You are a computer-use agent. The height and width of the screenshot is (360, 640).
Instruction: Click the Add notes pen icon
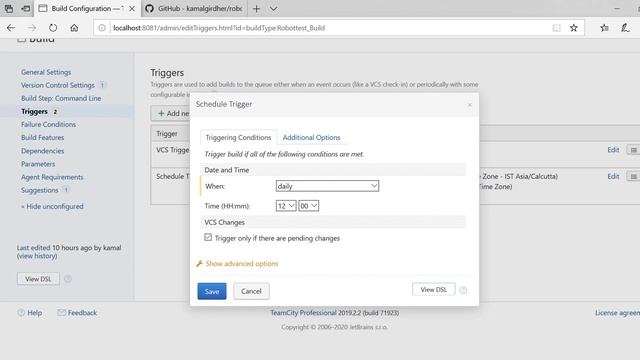[x=625, y=28]
